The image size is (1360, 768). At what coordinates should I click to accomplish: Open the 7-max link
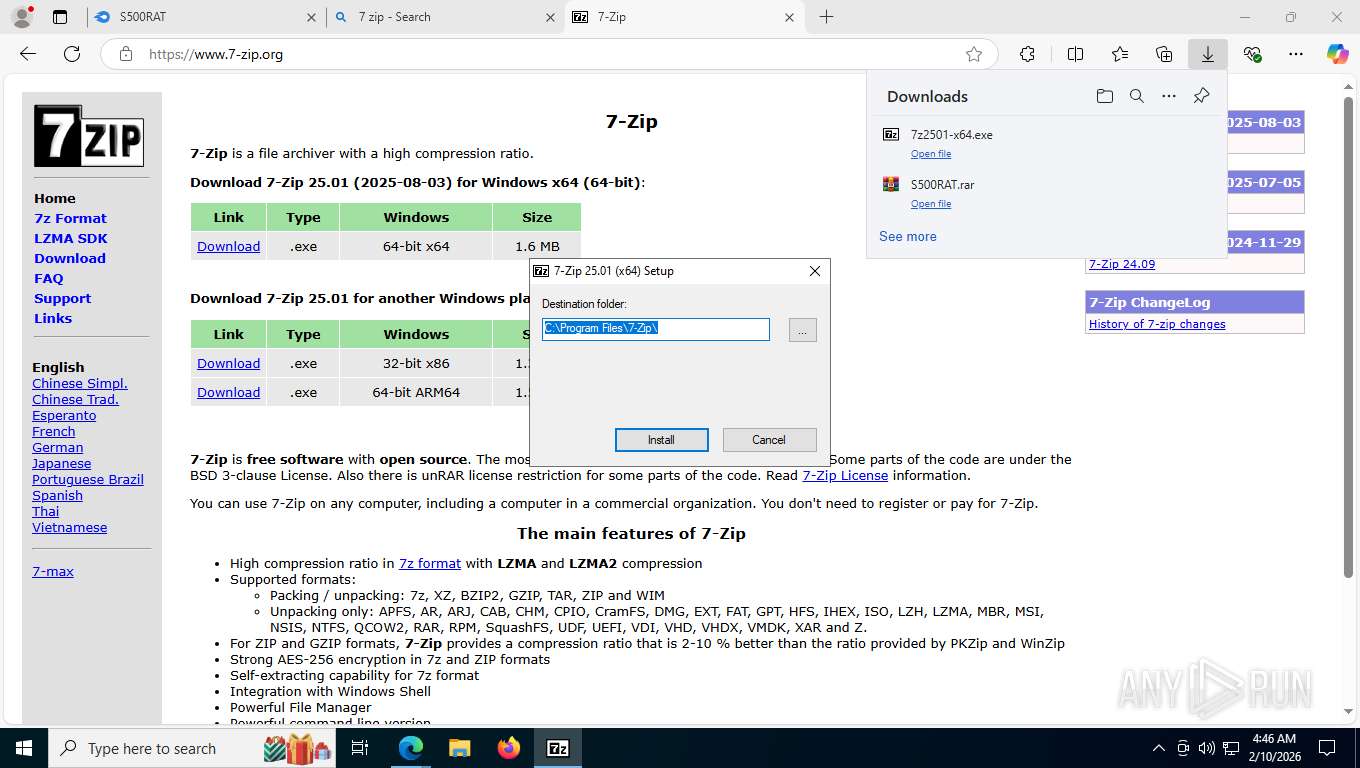pos(53,571)
